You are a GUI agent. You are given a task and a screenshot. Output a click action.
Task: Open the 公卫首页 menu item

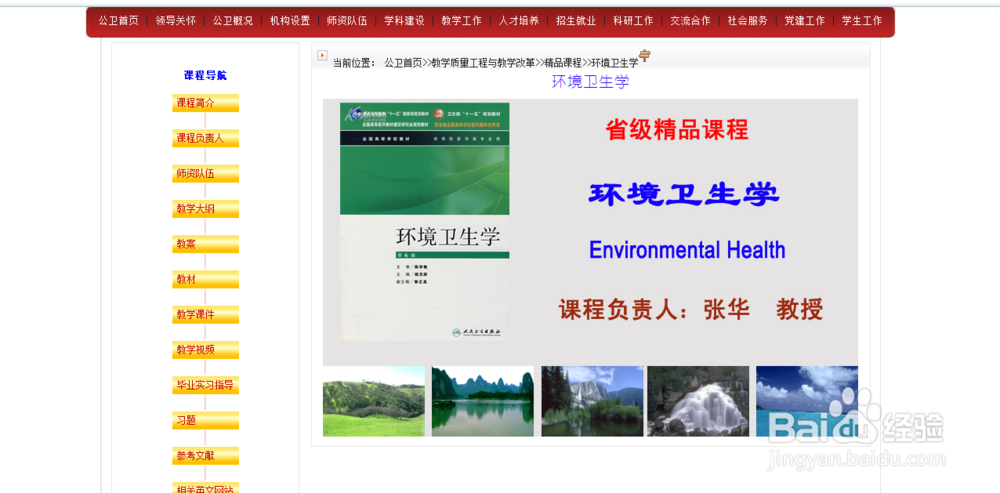[118, 21]
